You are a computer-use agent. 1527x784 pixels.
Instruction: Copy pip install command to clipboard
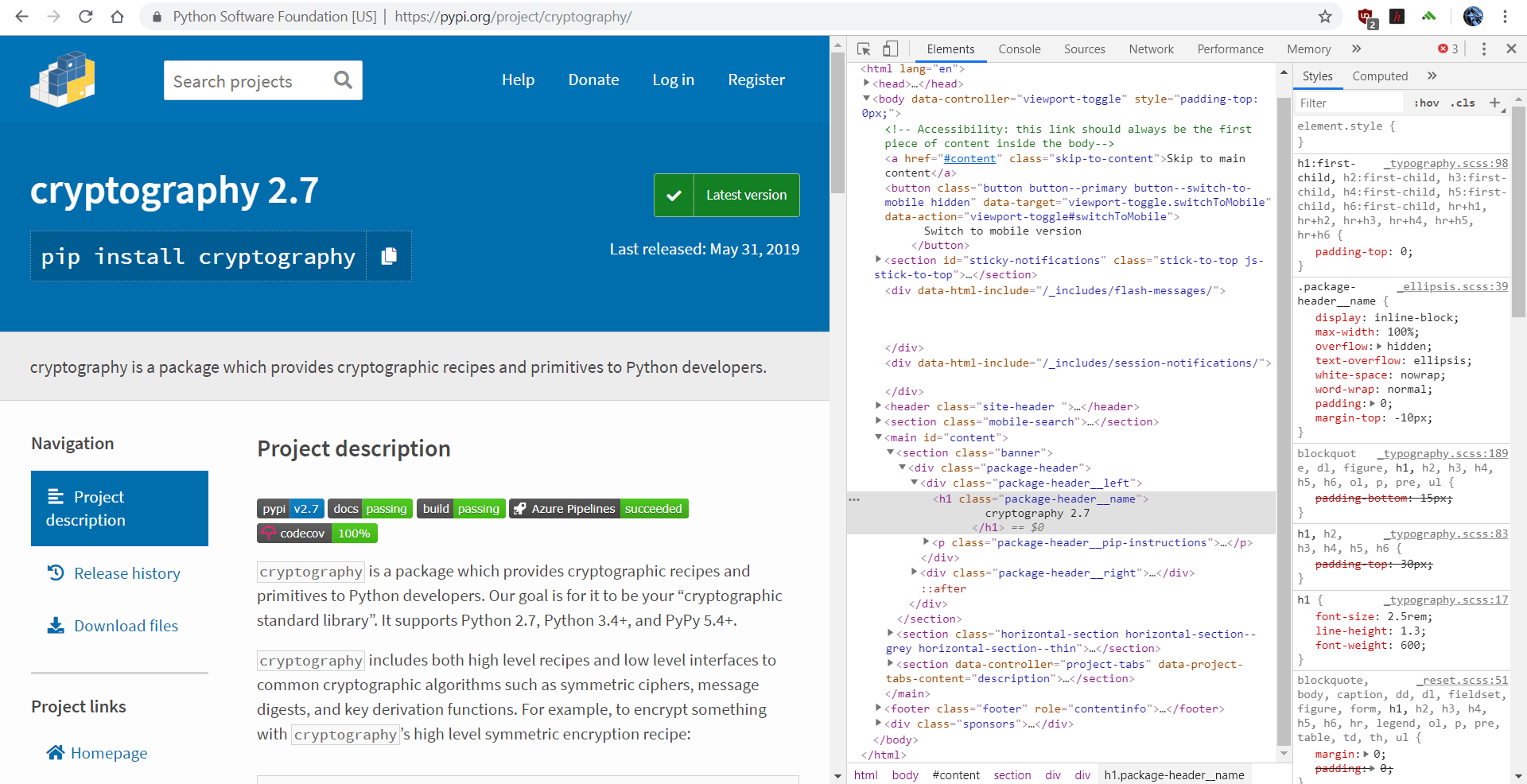tap(389, 256)
